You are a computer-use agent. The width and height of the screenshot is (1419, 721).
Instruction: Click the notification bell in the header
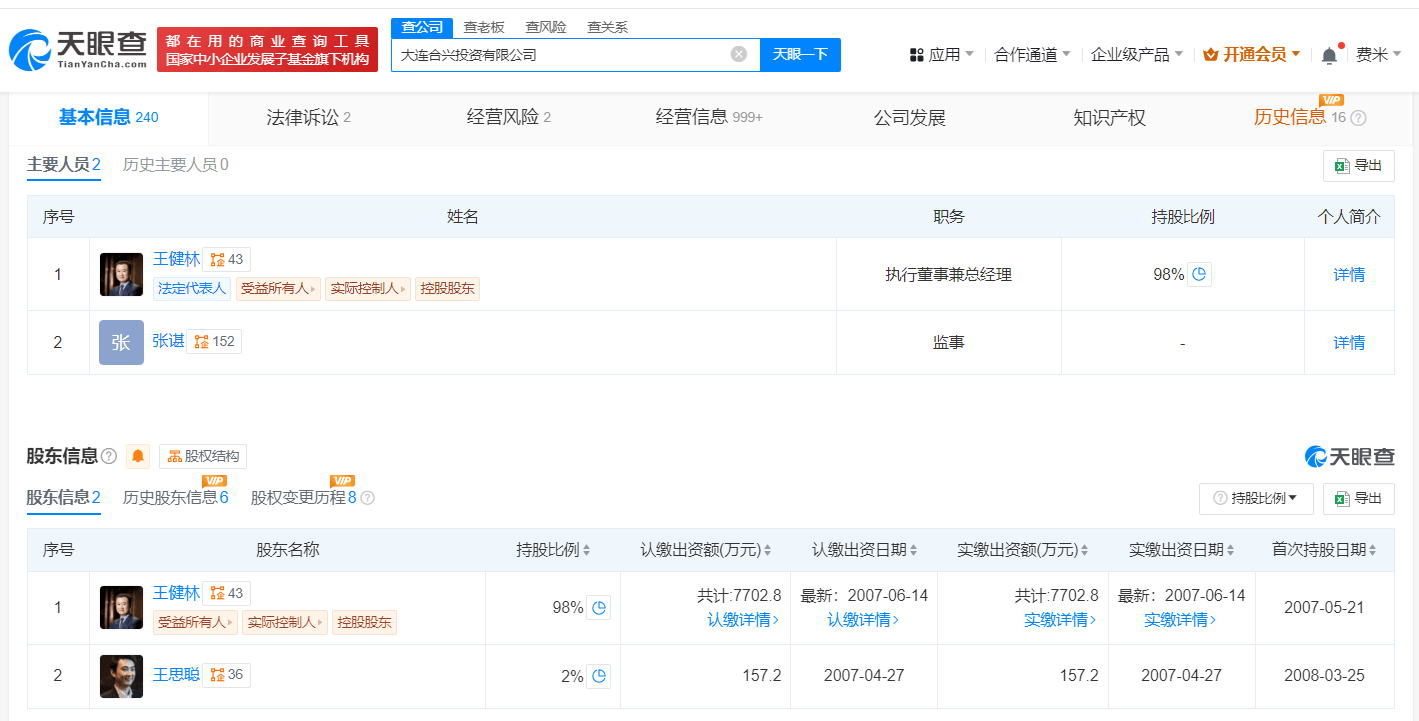coord(1328,56)
